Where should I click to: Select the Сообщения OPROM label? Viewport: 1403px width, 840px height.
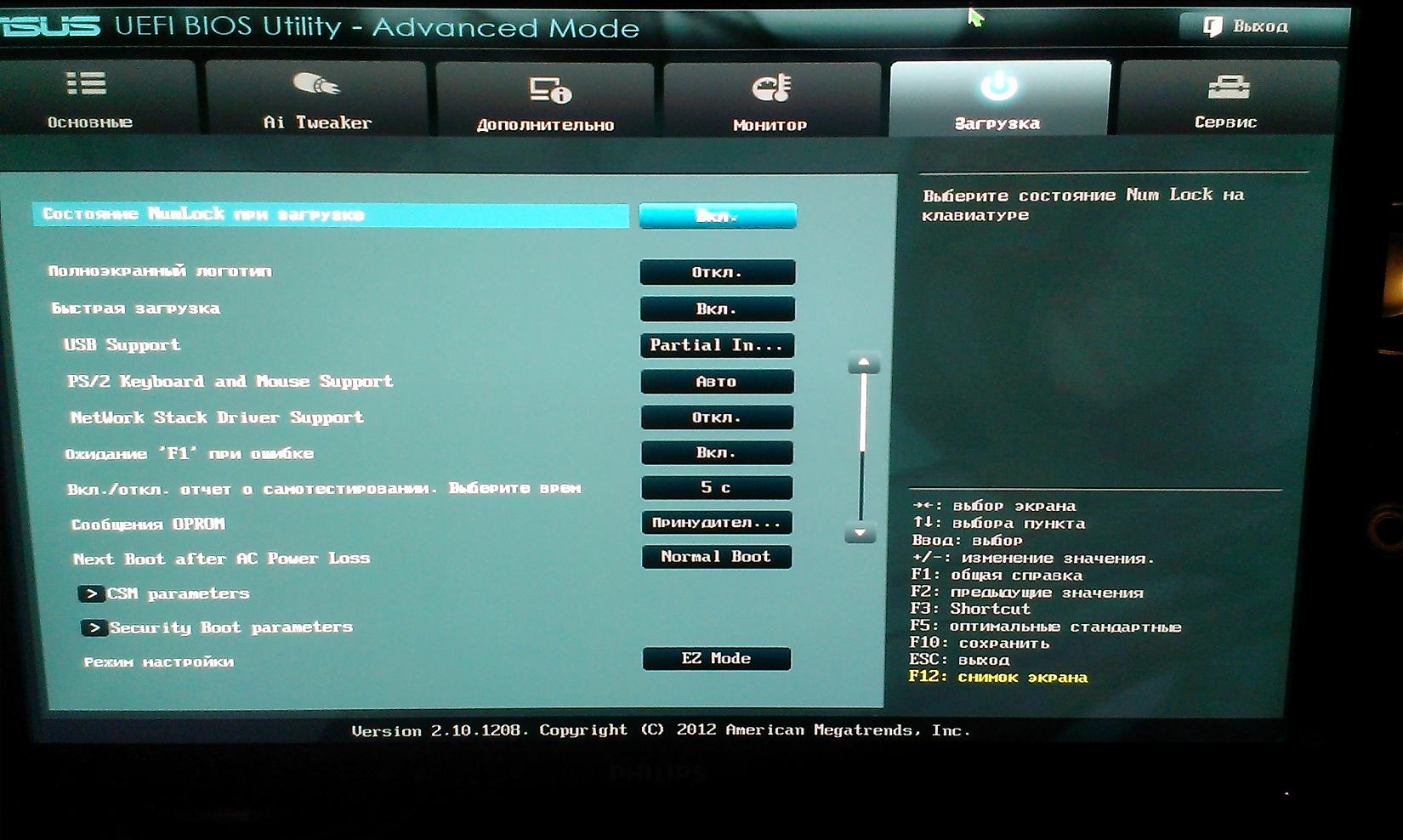coord(148,524)
